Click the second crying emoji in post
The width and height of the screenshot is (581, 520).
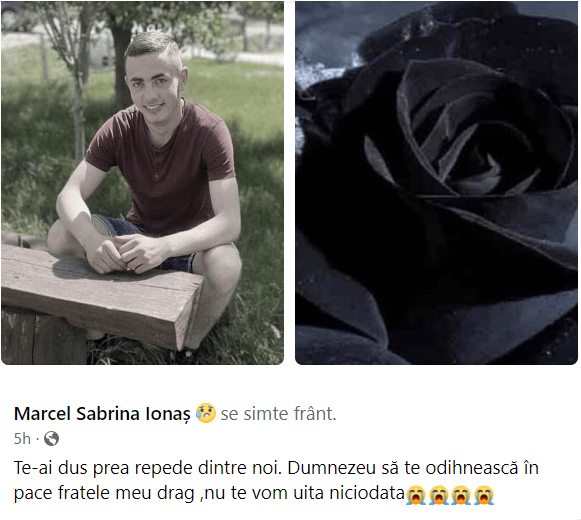[439, 495]
